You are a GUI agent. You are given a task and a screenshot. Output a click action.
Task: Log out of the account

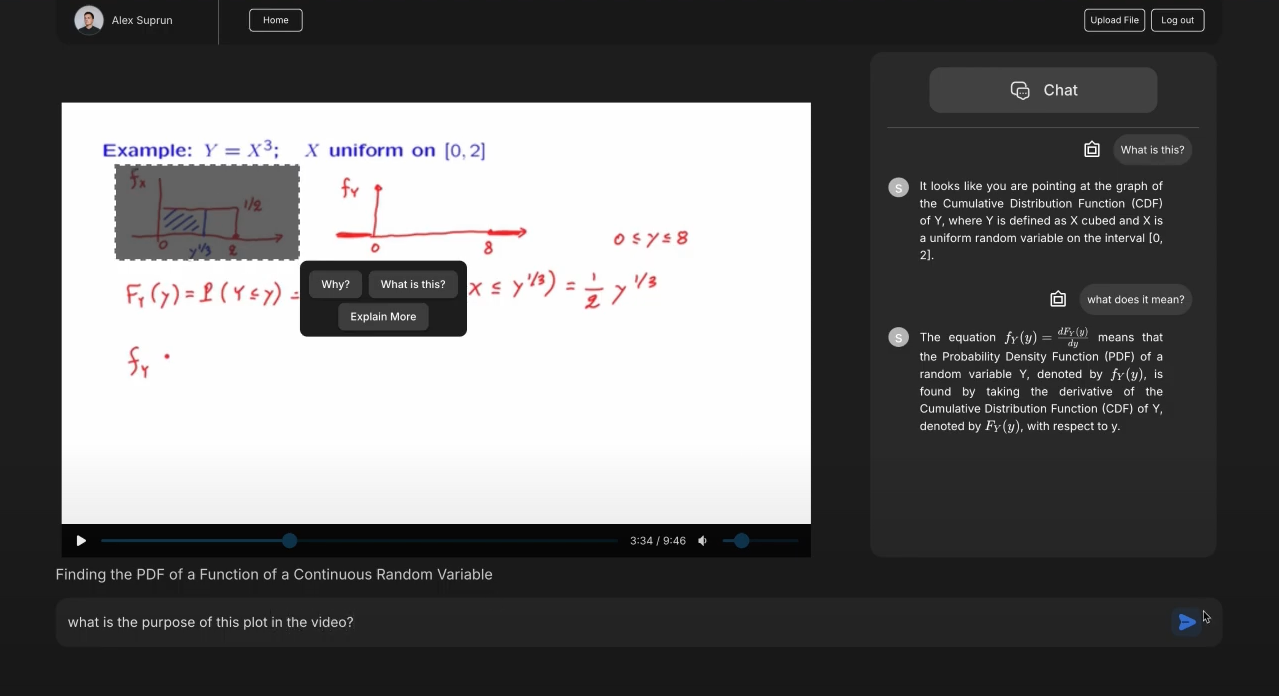pyautogui.click(x=1178, y=20)
